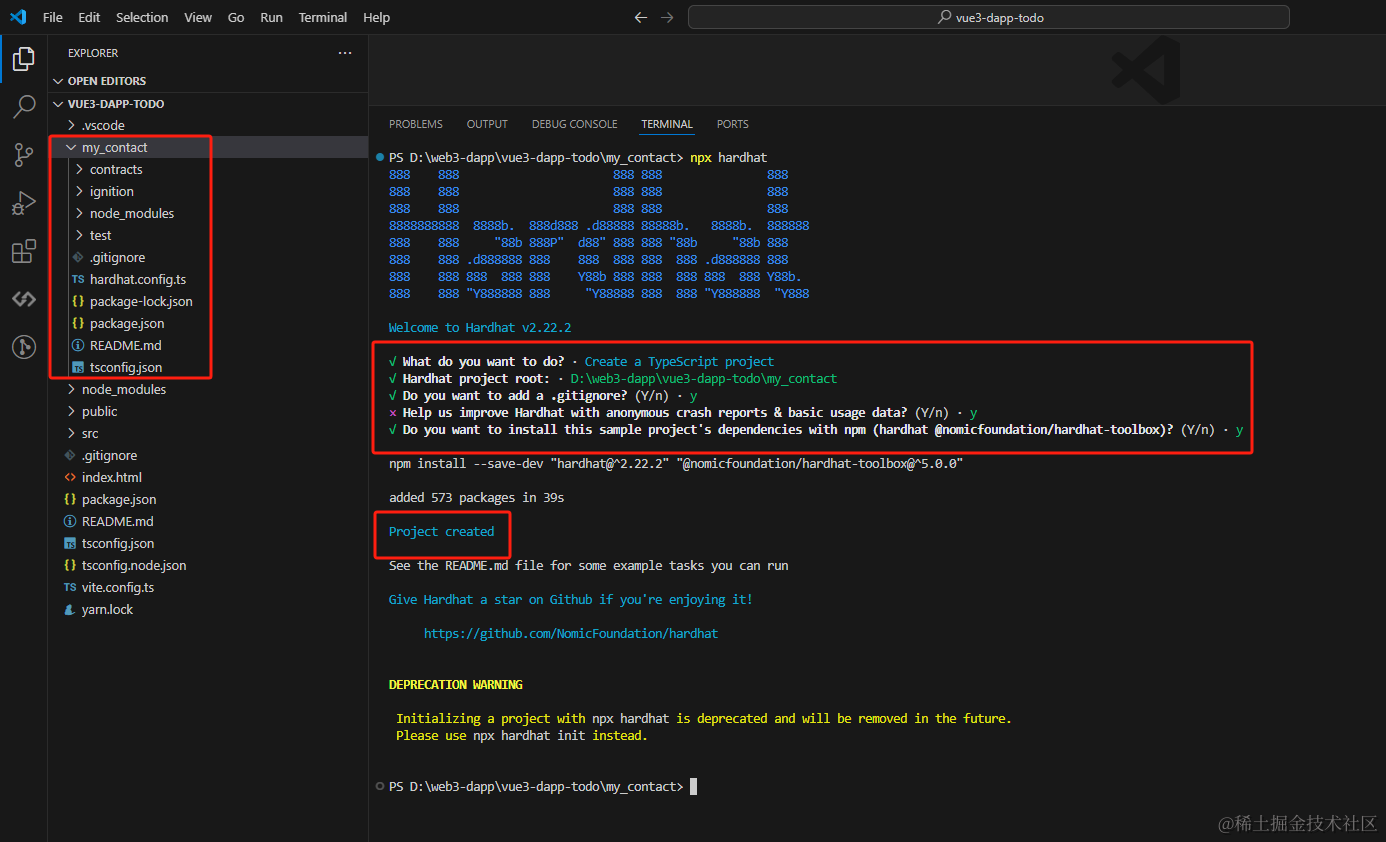
Task: Select the TERMINAL tab
Action: click(x=667, y=124)
